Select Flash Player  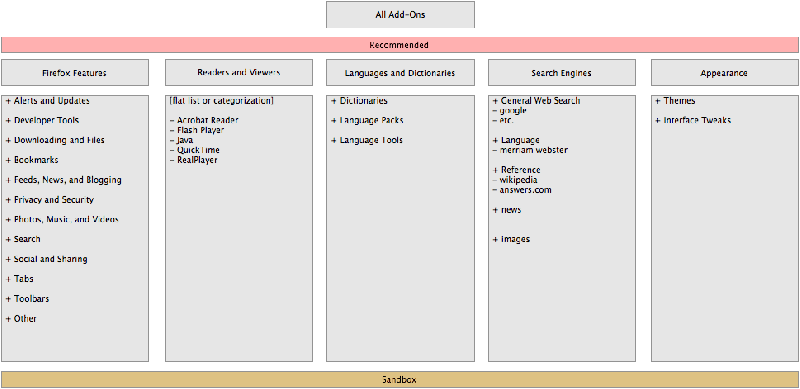[x=197, y=130]
